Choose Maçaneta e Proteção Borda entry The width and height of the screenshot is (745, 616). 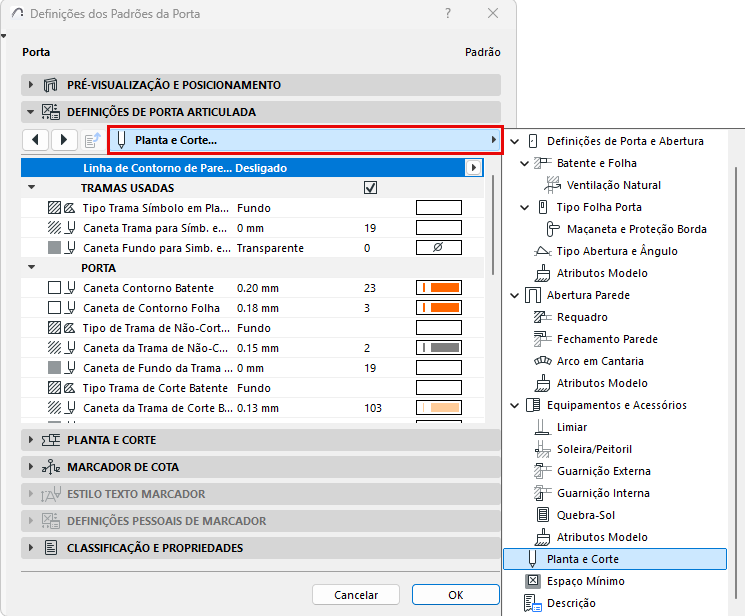[x=637, y=229]
